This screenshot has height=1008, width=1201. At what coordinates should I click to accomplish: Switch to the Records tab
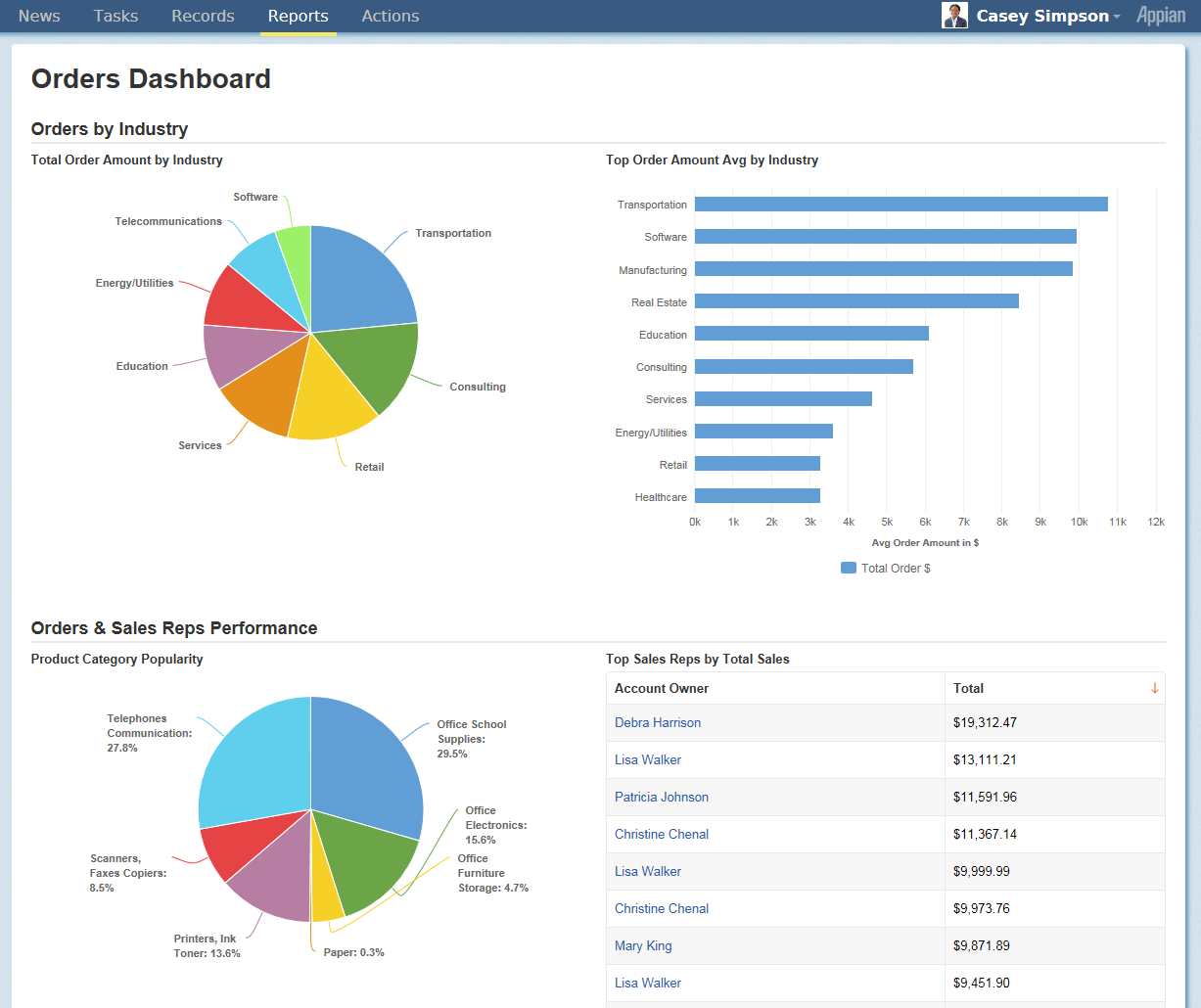(203, 16)
